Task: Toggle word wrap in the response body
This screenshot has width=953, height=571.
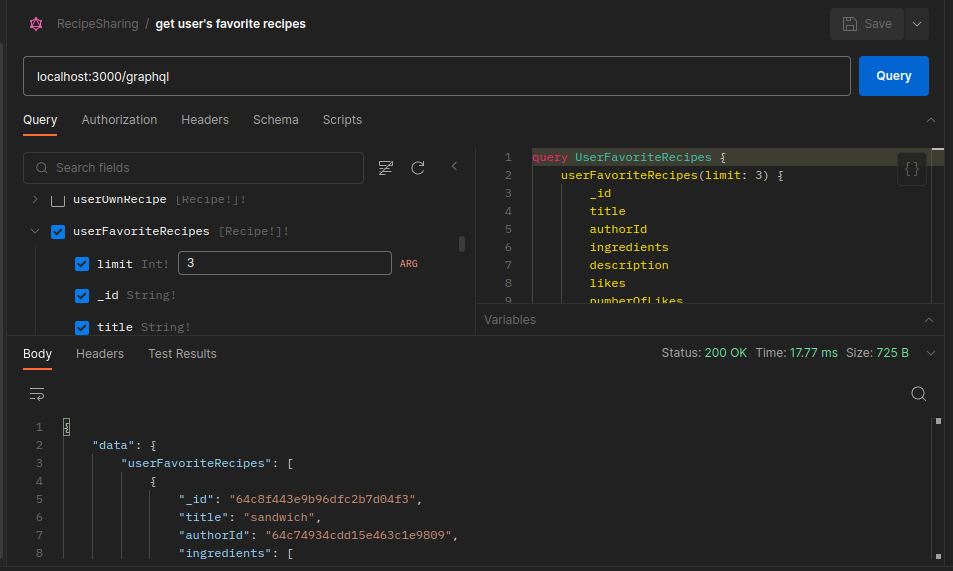Action: pyautogui.click(x=37, y=394)
